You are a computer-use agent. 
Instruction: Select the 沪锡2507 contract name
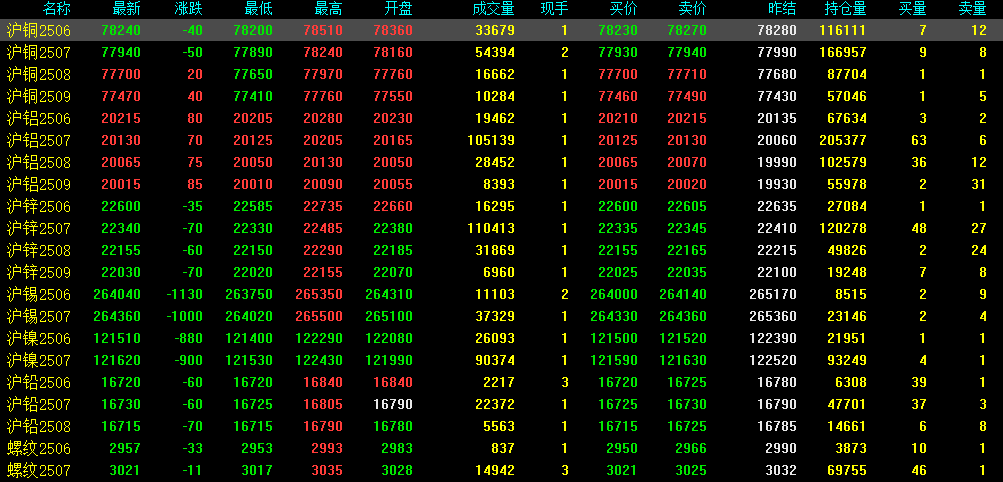pyautogui.click(x=38, y=316)
